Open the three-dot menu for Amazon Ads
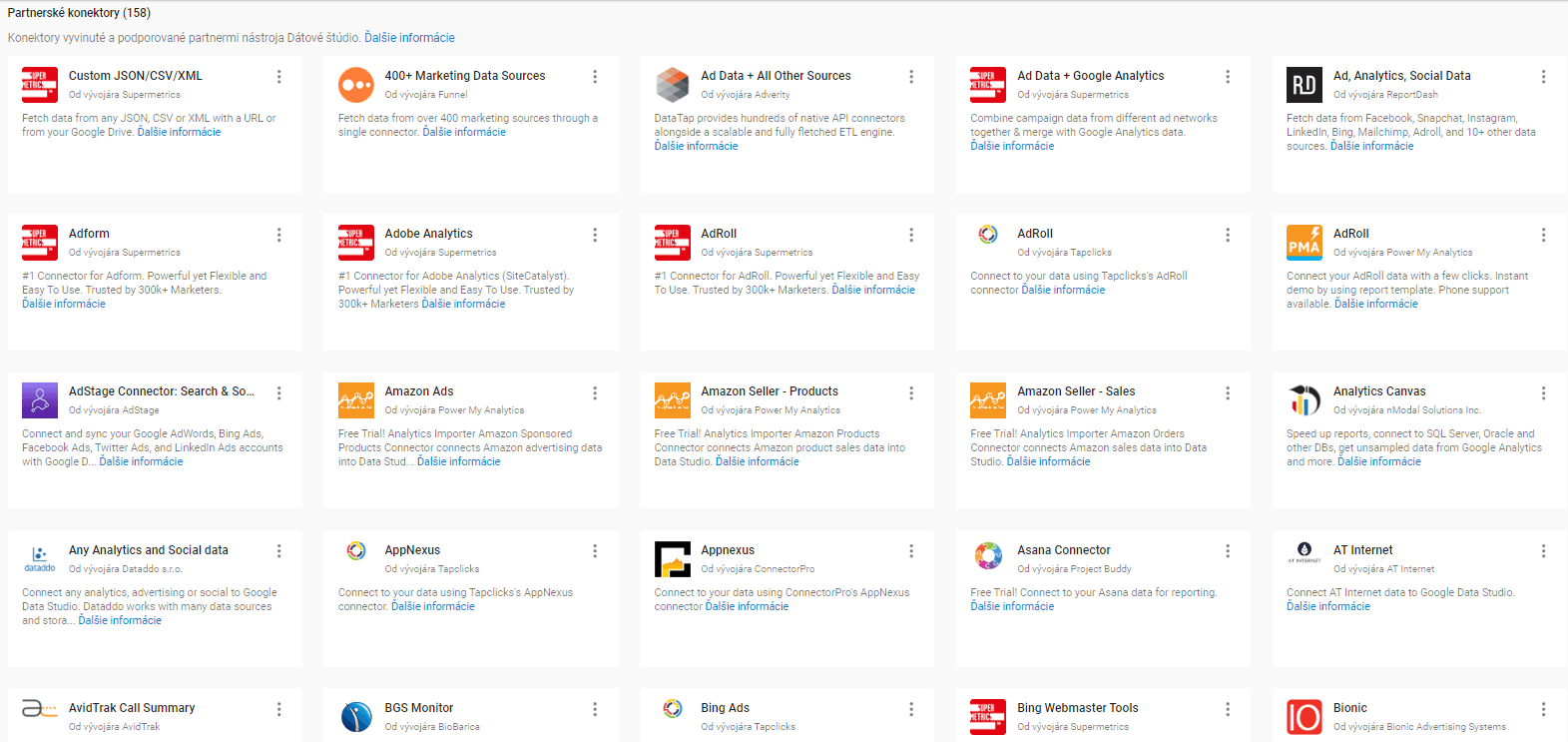 coord(595,393)
